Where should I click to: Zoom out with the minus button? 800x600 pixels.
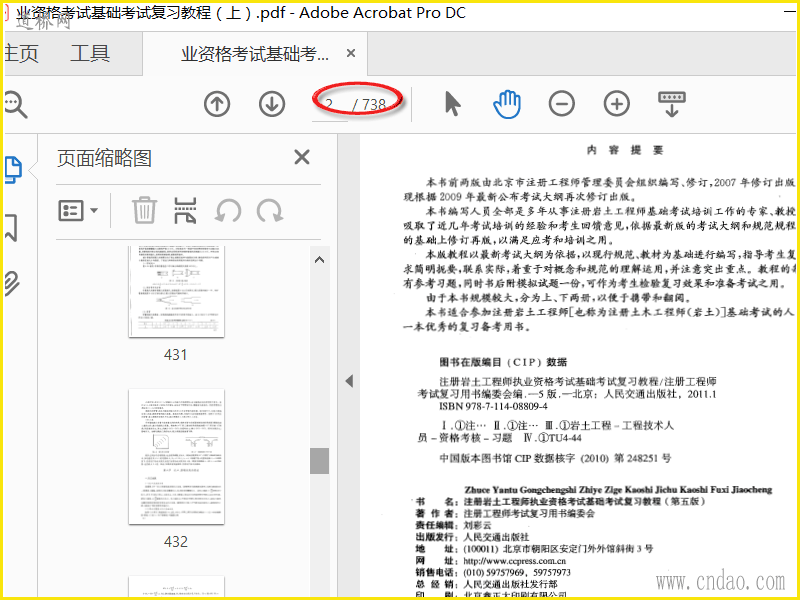[562, 104]
